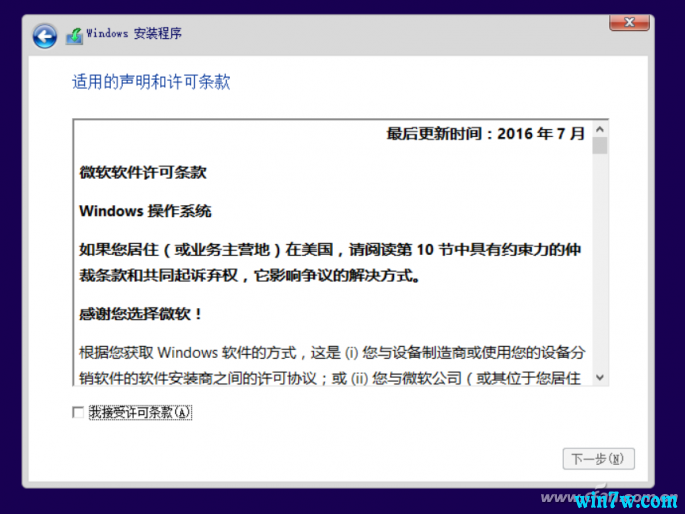Click the 下一步(N) button

coord(599,459)
